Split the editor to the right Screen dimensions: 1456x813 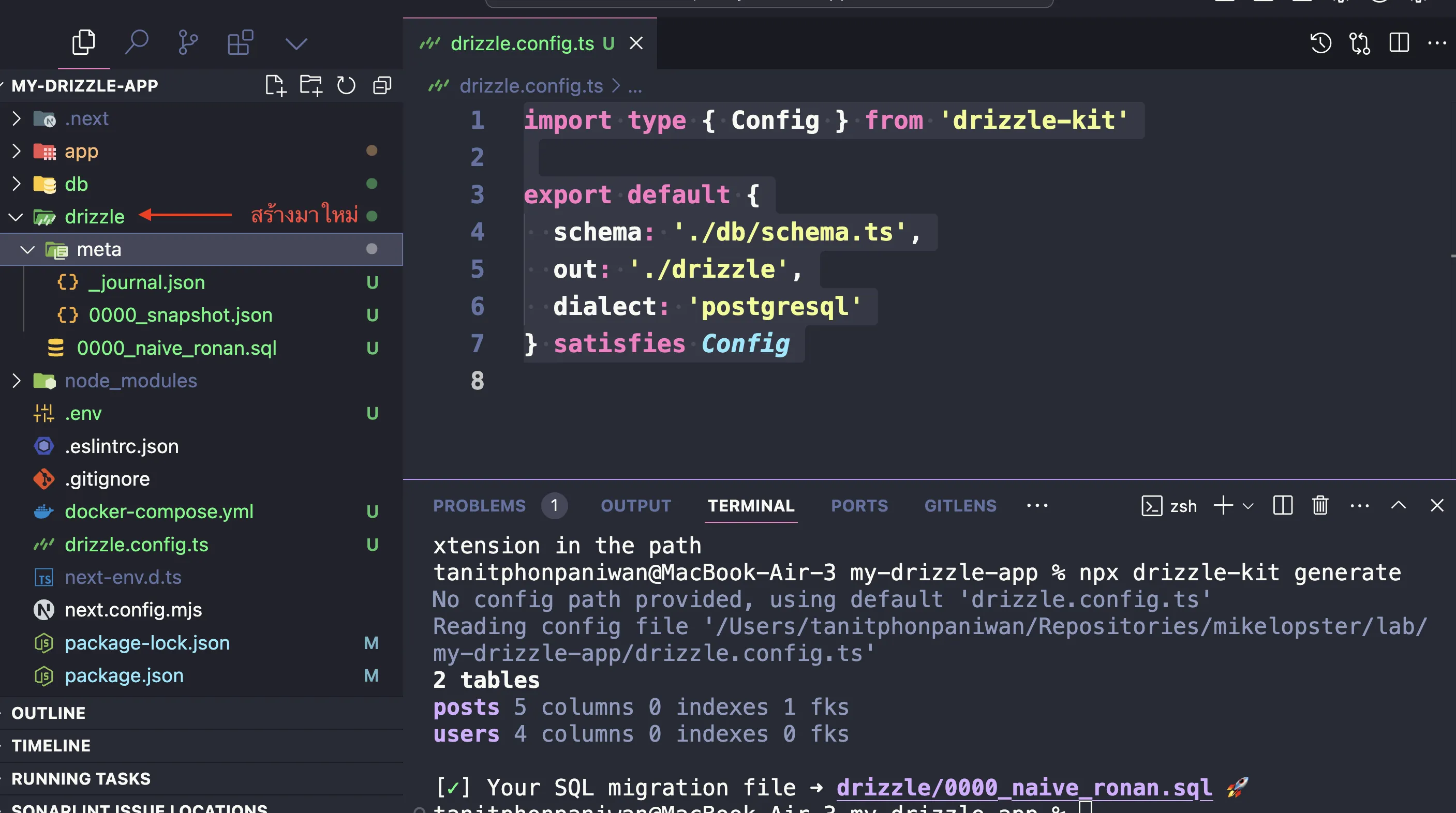click(x=1399, y=43)
